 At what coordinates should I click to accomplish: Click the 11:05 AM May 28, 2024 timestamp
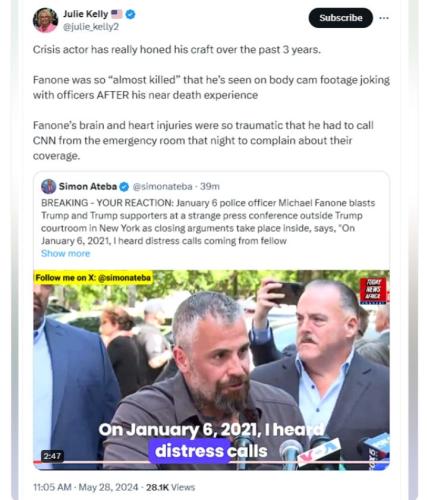(86, 487)
